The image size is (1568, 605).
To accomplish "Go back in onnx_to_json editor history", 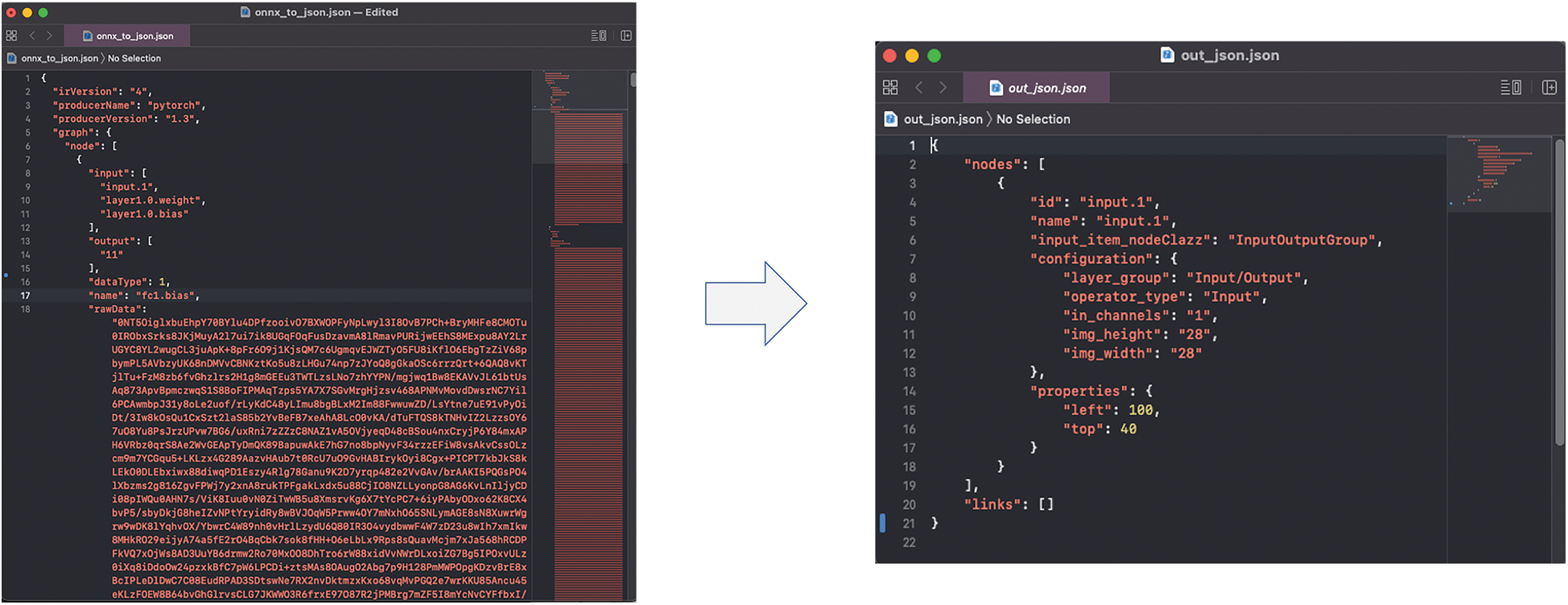I will (x=32, y=35).
